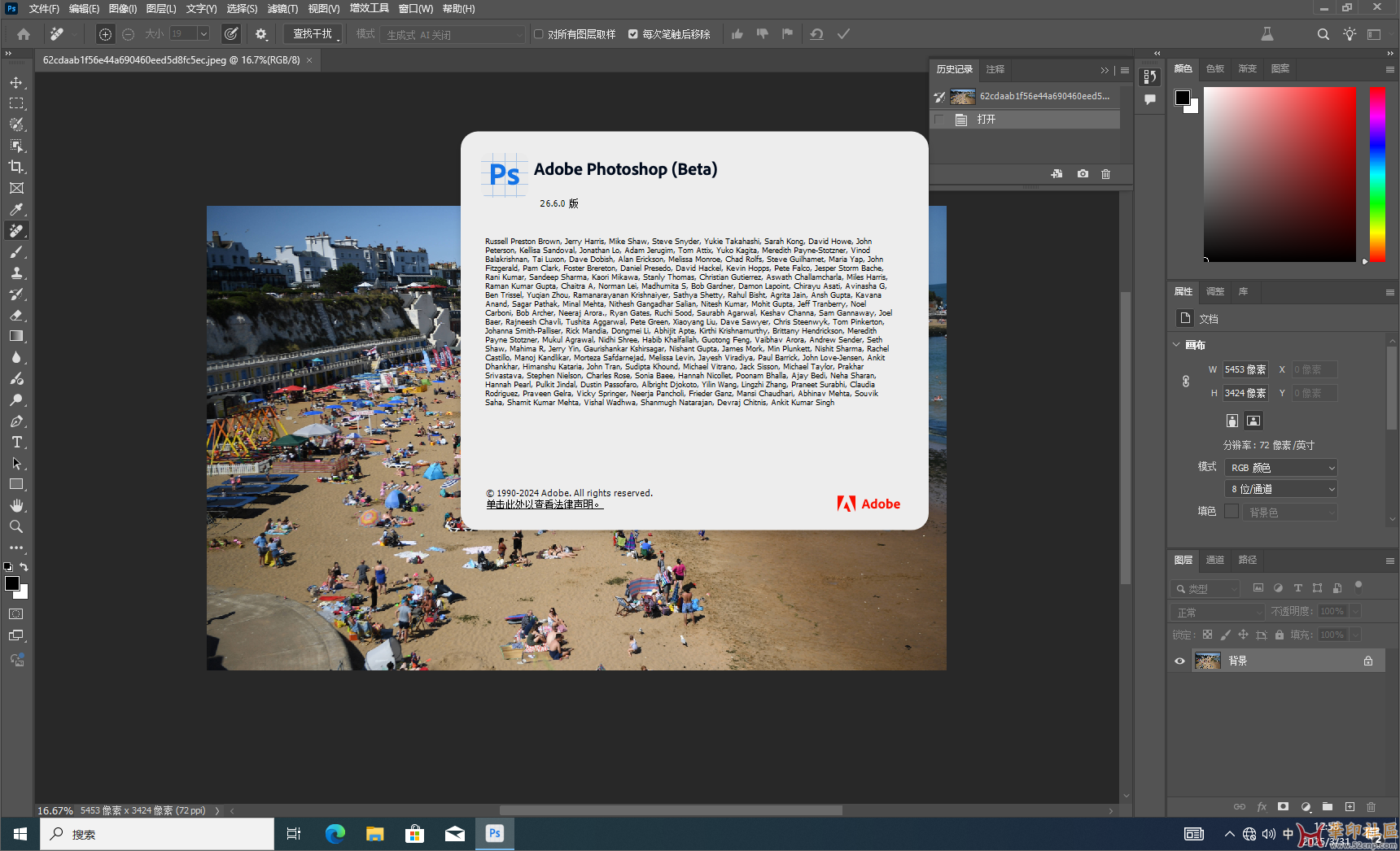The image size is (1400, 851).
Task: Select the Horizontal Type tool
Action: pyautogui.click(x=16, y=442)
